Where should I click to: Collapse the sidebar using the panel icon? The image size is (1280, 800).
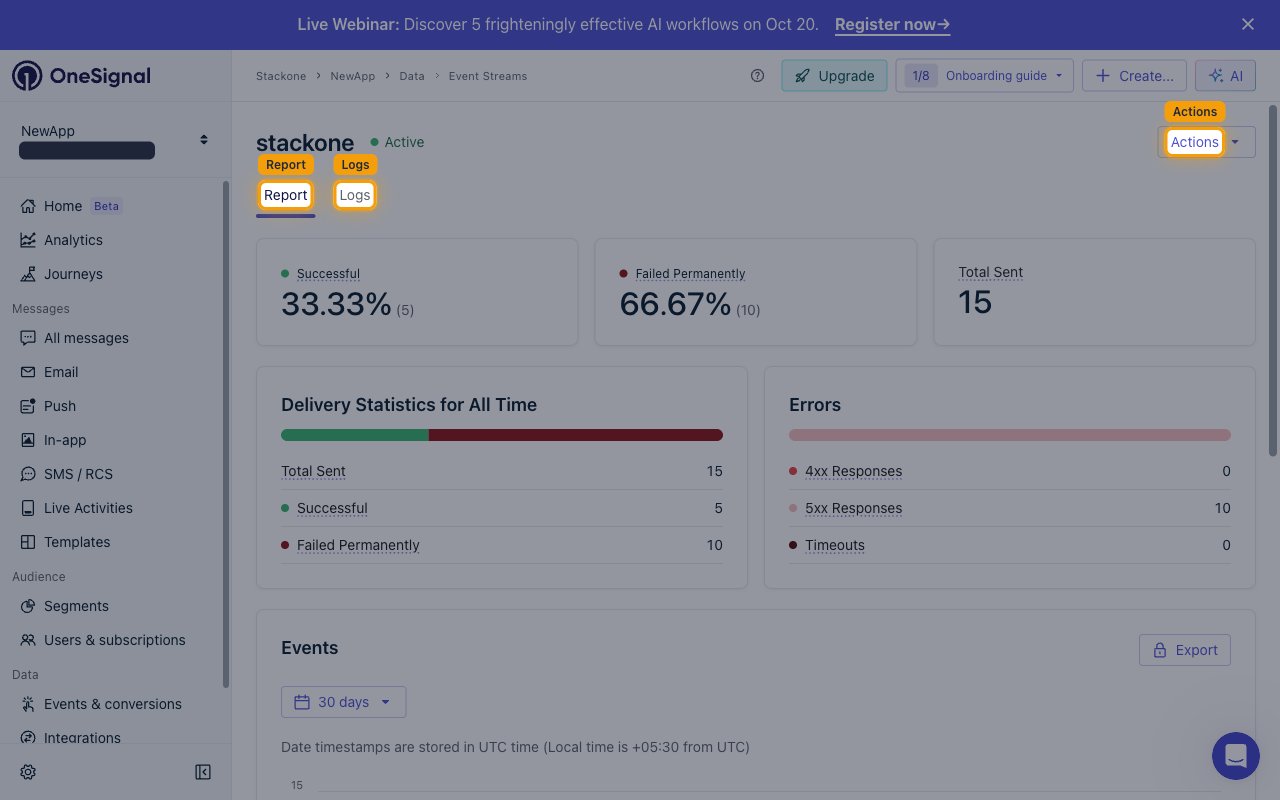(x=203, y=772)
